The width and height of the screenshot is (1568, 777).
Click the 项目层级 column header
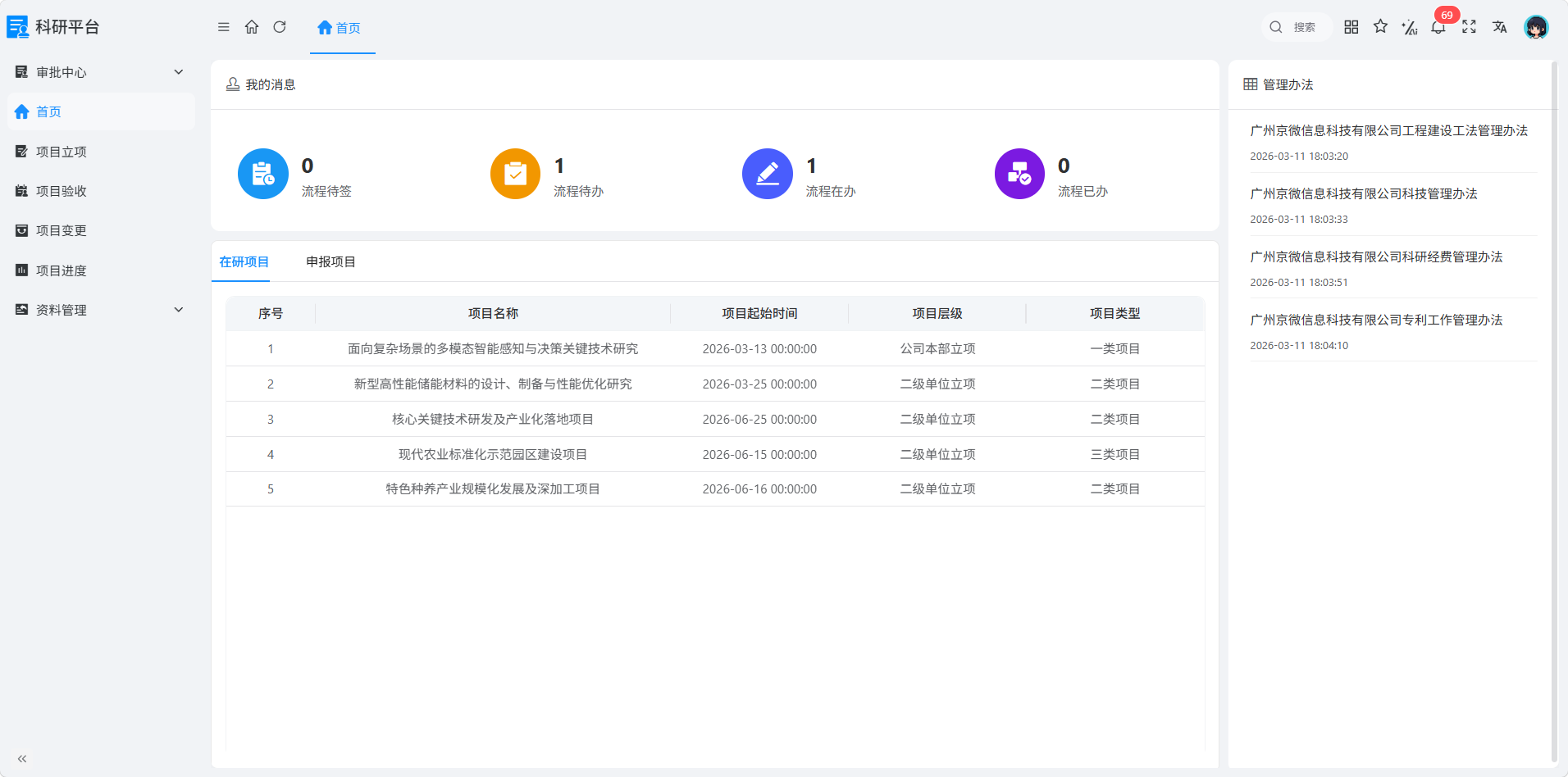coord(937,313)
